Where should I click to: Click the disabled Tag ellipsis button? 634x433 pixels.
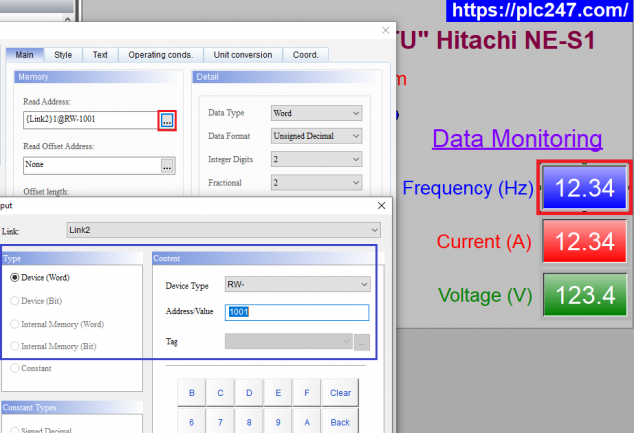click(362, 342)
